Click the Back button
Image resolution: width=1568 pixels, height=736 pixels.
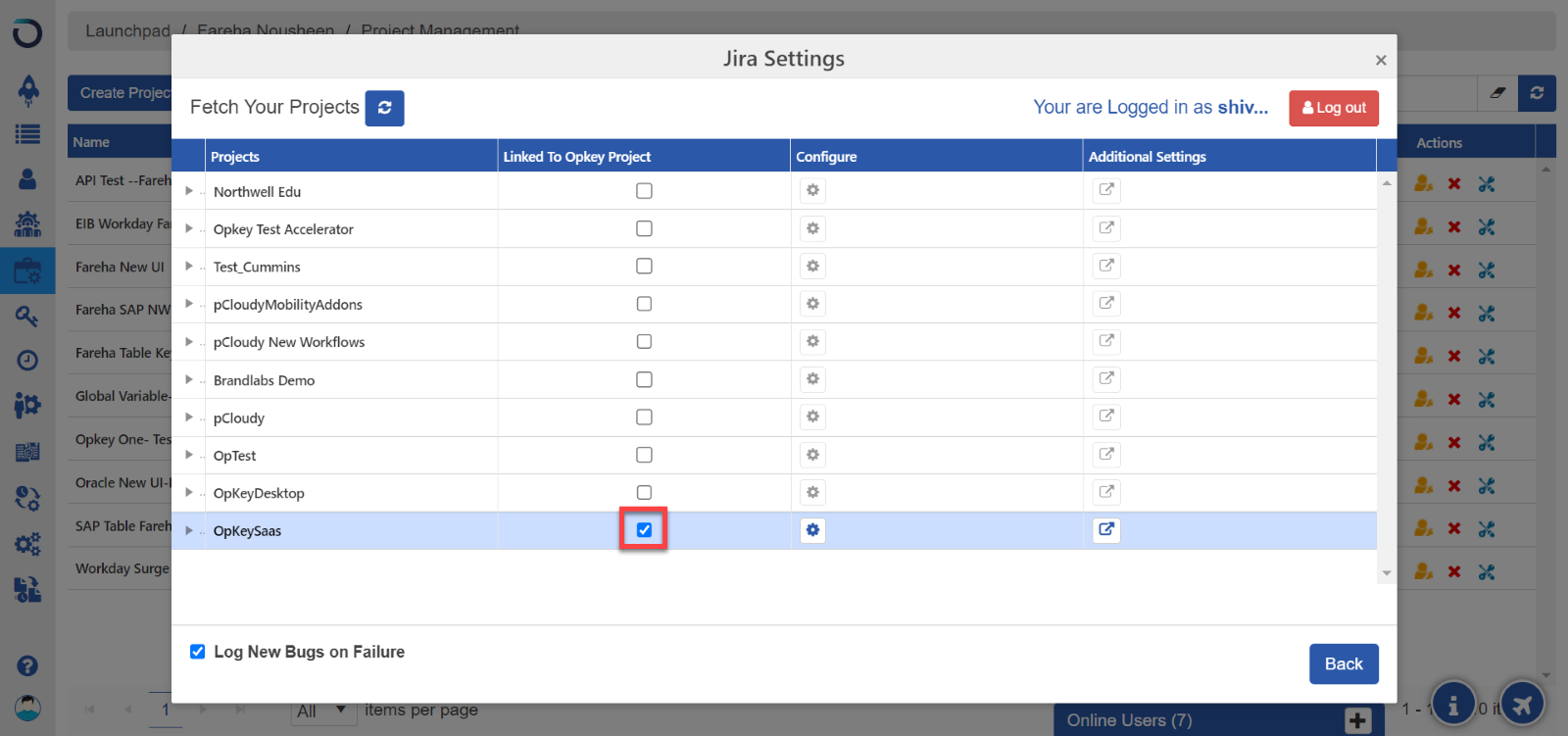(x=1344, y=663)
